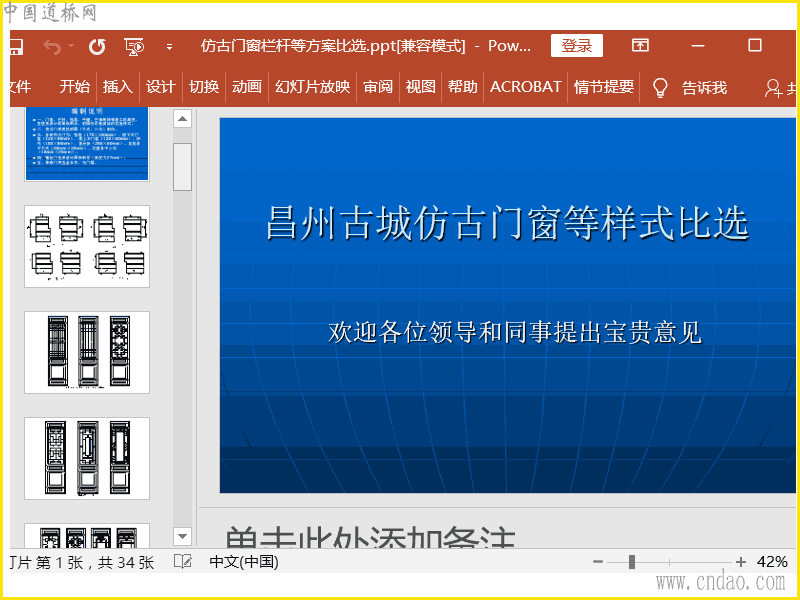Select the 幻灯片放映 Slide Show tab
Viewport: 800px width, 600px height.
pos(312,87)
